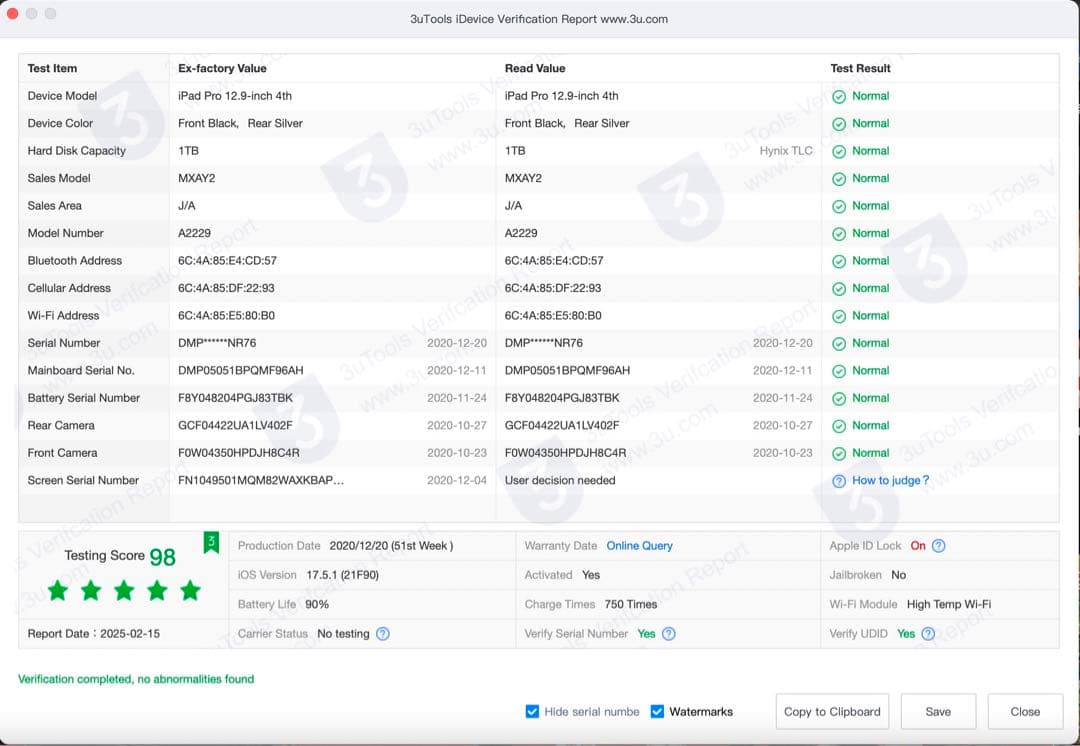This screenshot has width=1080, height=746.
Task: Click the Normal checkmark icon for Front Camera
Action: click(x=841, y=452)
